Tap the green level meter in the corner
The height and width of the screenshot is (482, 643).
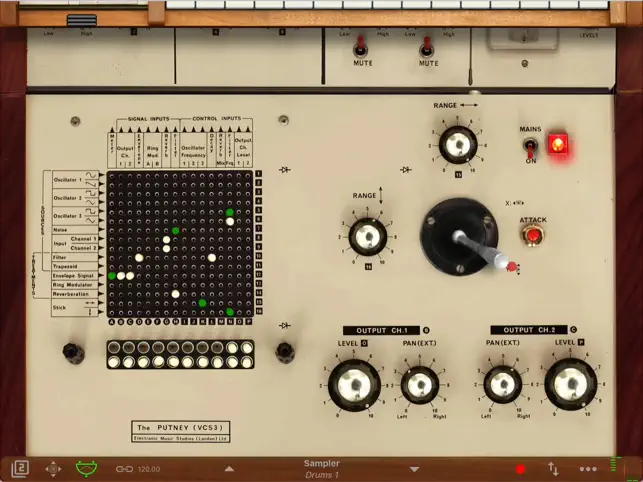(x=613, y=464)
